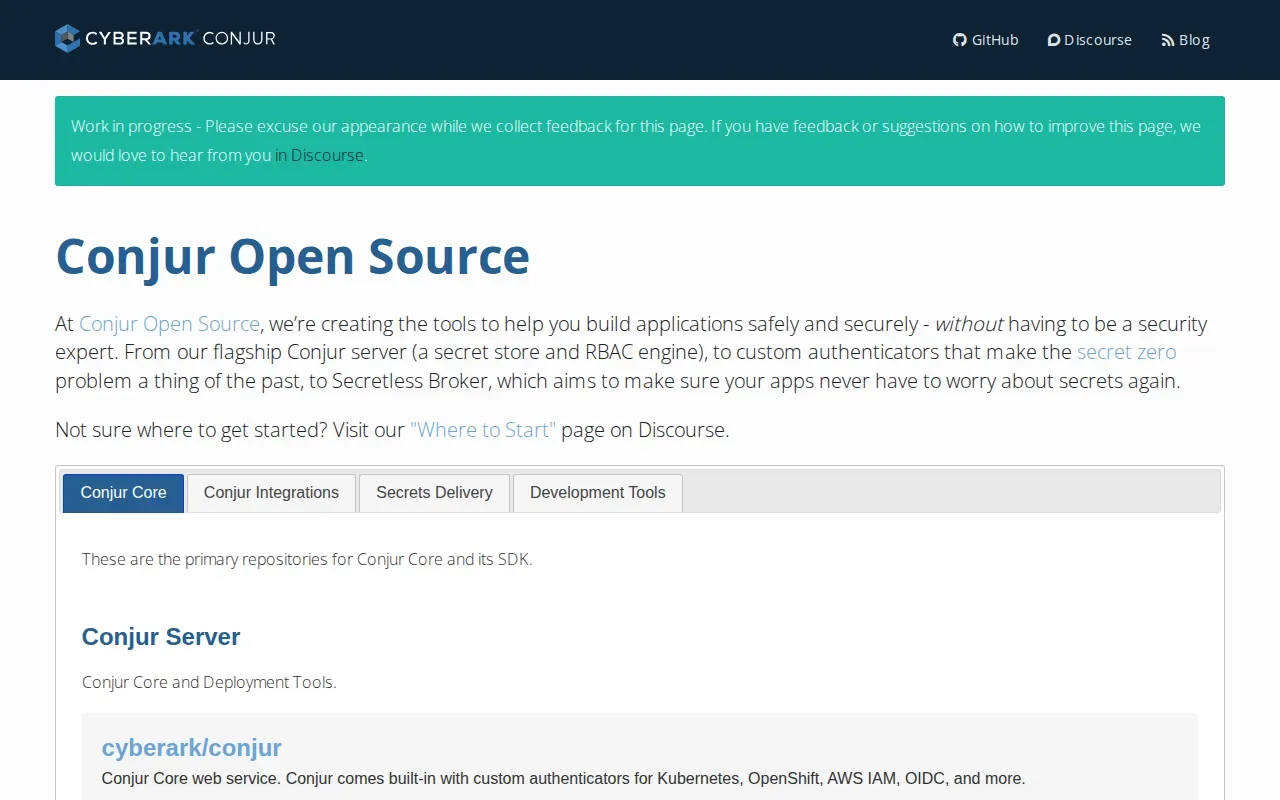Open the cyberark/conjur repository link
Image resolution: width=1280 pixels, height=800 pixels.
(x=192, y=747)
